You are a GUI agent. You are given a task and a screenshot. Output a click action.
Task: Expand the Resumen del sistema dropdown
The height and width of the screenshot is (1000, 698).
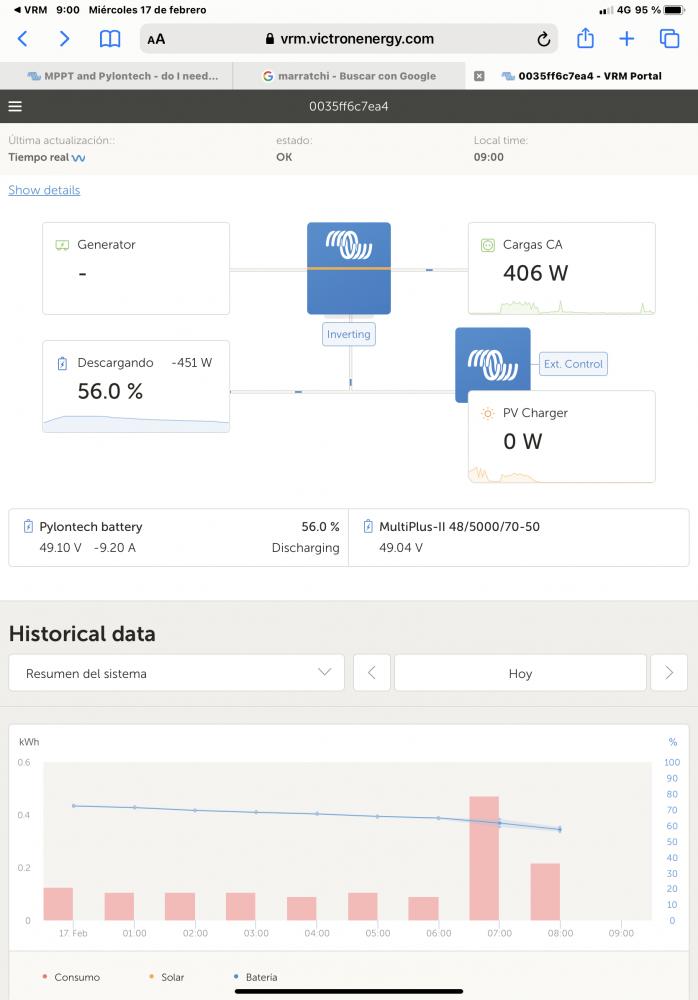point(177,673)
